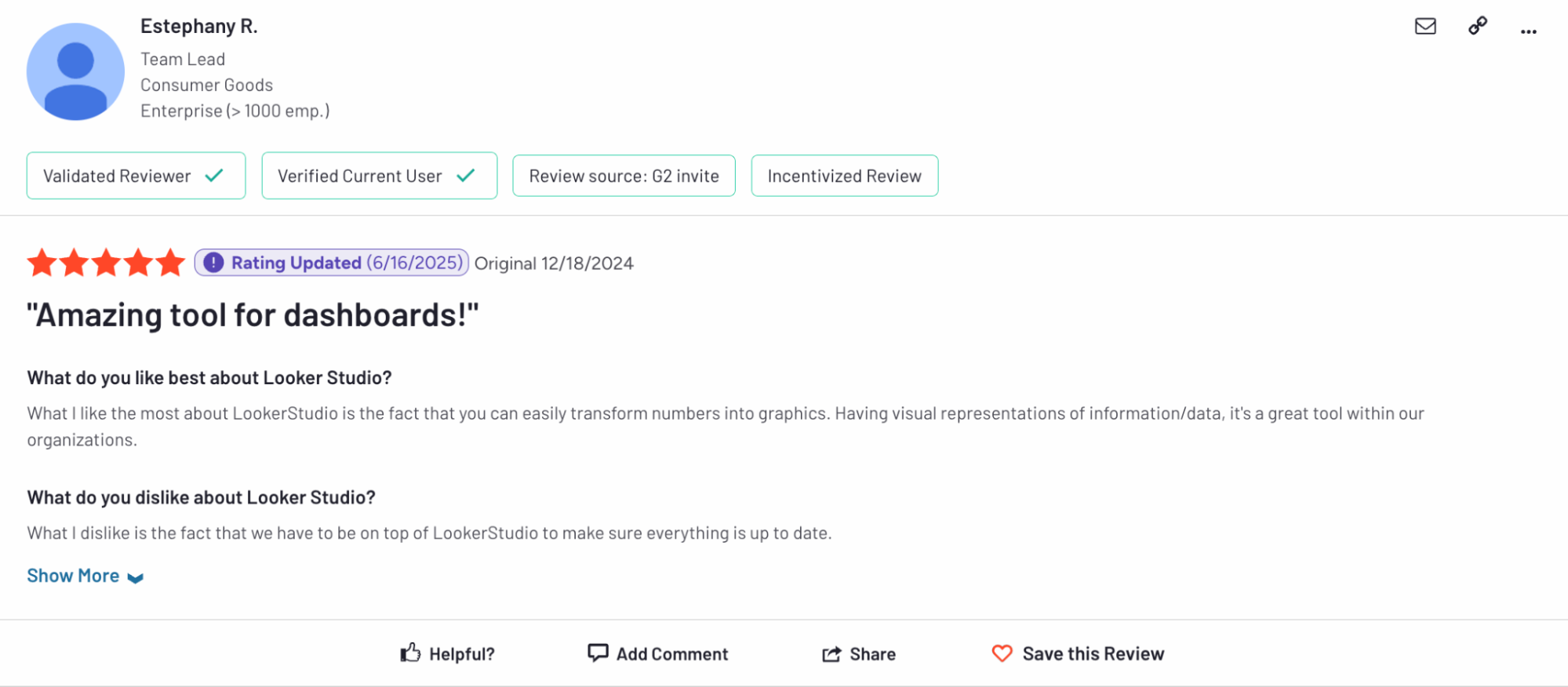Click "What do you like best about Looker Studio?" heading
The height and width of the screenshot is (687, 1568).
209,378
